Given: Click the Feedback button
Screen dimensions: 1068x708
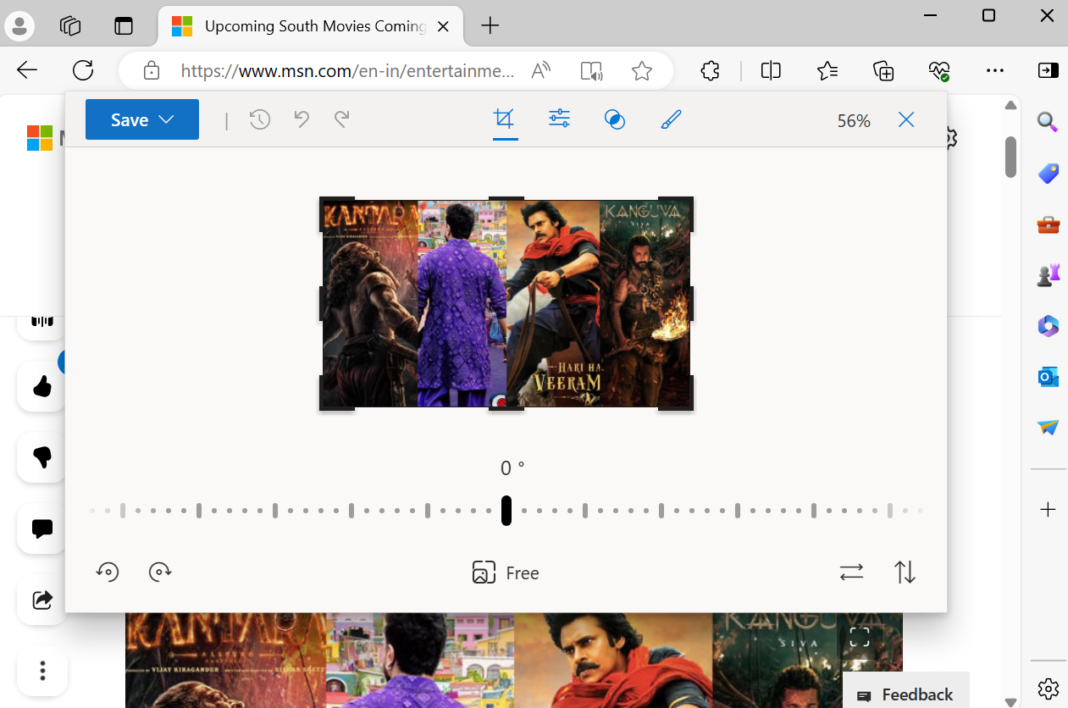Looking at the screenshot, I should tap(906, 694).
